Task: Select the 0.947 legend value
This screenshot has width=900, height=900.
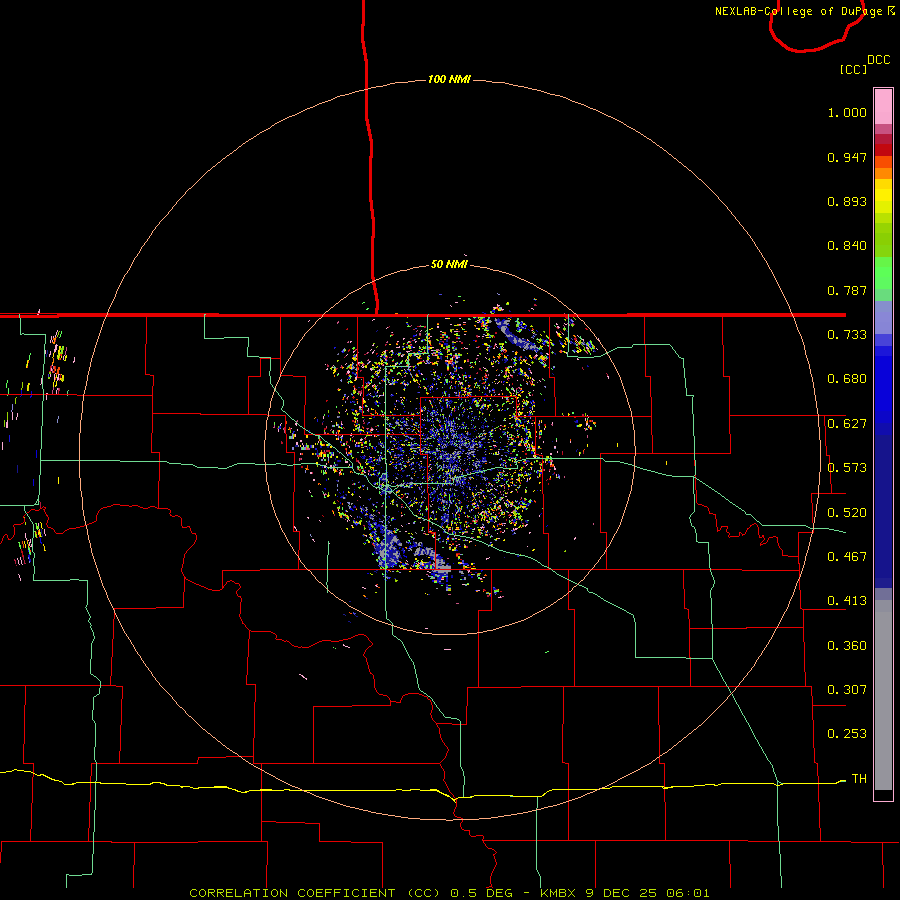Action: point(847,157)
